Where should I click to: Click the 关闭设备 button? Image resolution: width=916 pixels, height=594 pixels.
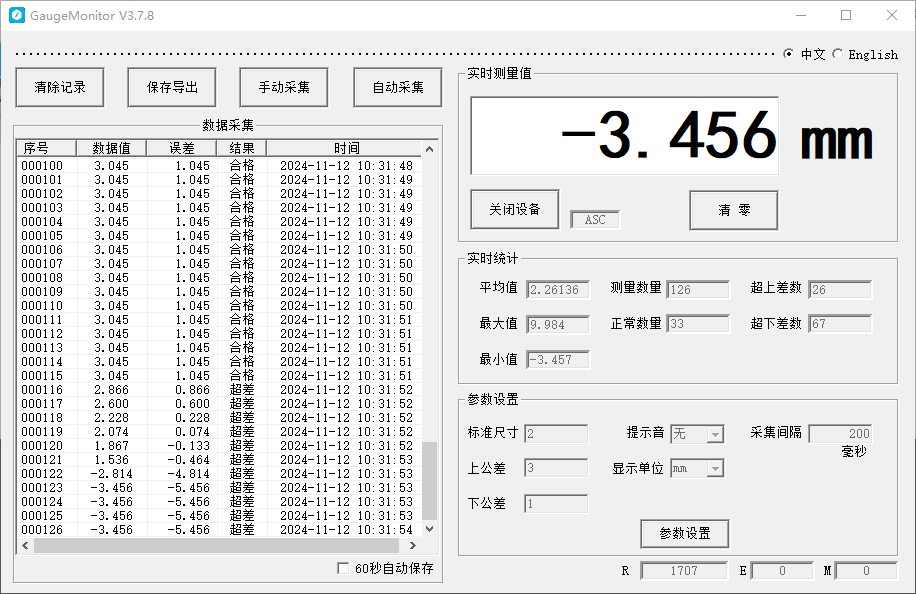515,210
